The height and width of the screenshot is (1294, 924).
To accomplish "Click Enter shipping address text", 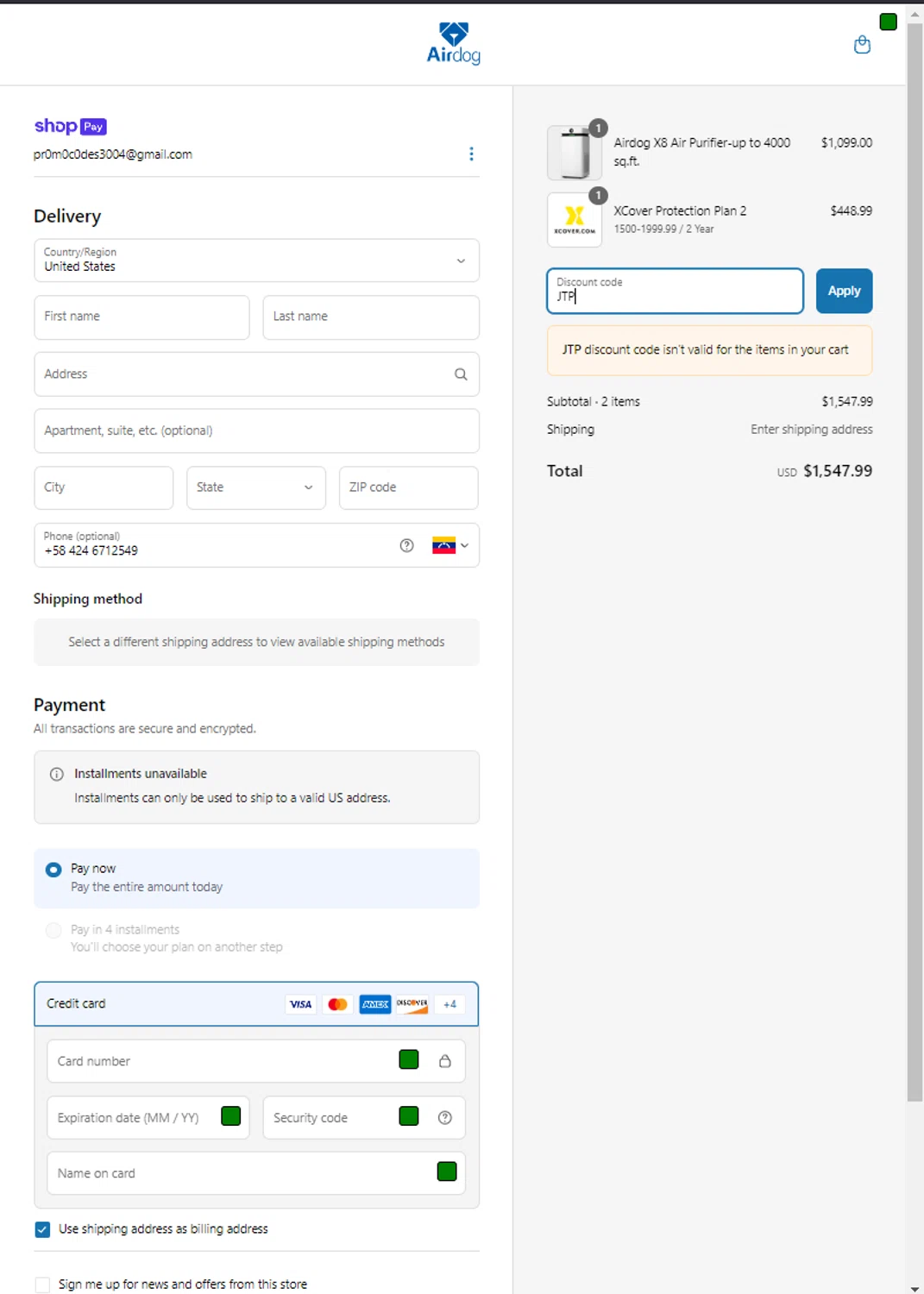I will [812, 430].
